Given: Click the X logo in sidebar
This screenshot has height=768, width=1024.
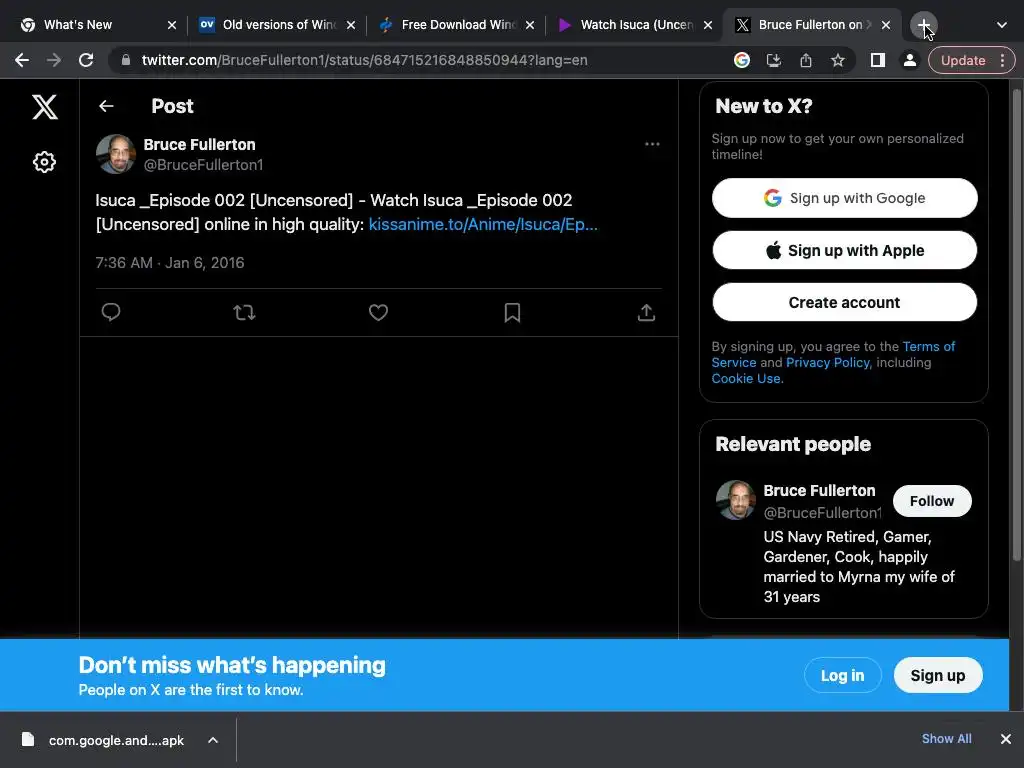Looking at the screenshot, I should click(44, 106).
